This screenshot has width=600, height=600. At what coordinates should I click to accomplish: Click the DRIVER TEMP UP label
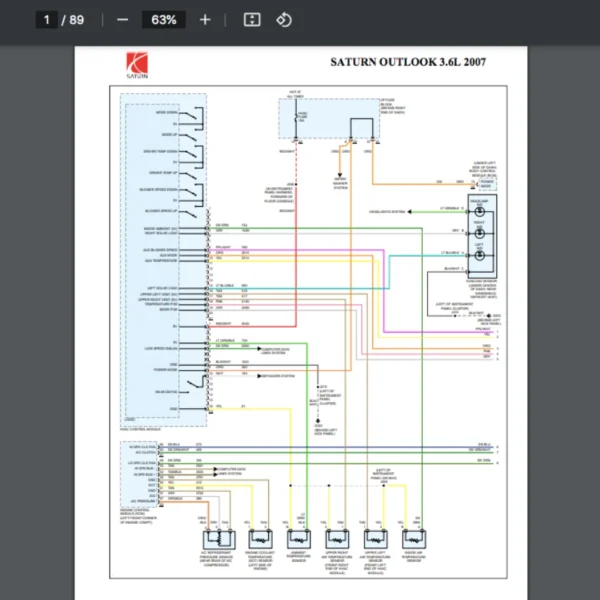point(163,173)
